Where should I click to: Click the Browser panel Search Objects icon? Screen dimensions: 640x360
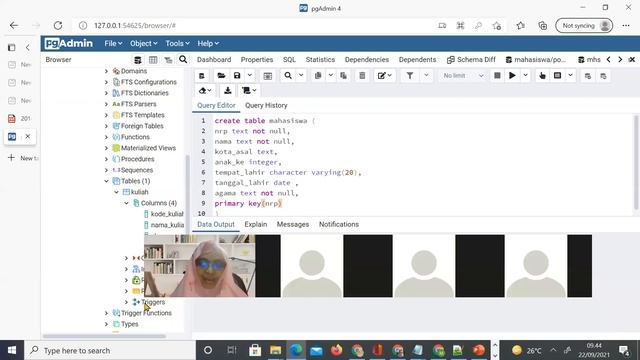(x=183, y=60)
